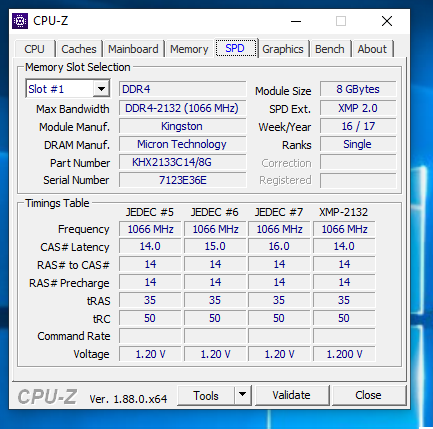Click the Serial Number field 7123E36E
Screen dimensions: 433x429
[x=183, y=180]
